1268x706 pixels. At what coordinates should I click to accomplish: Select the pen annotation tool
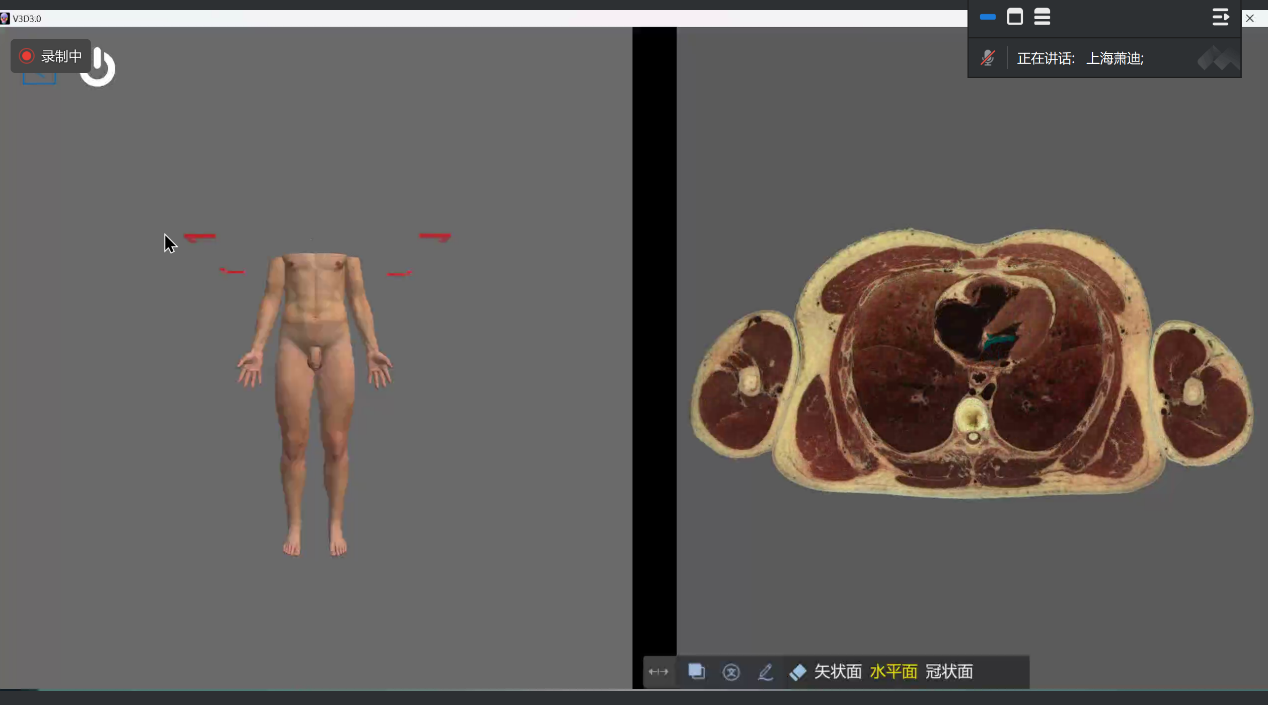pos(765,672)
